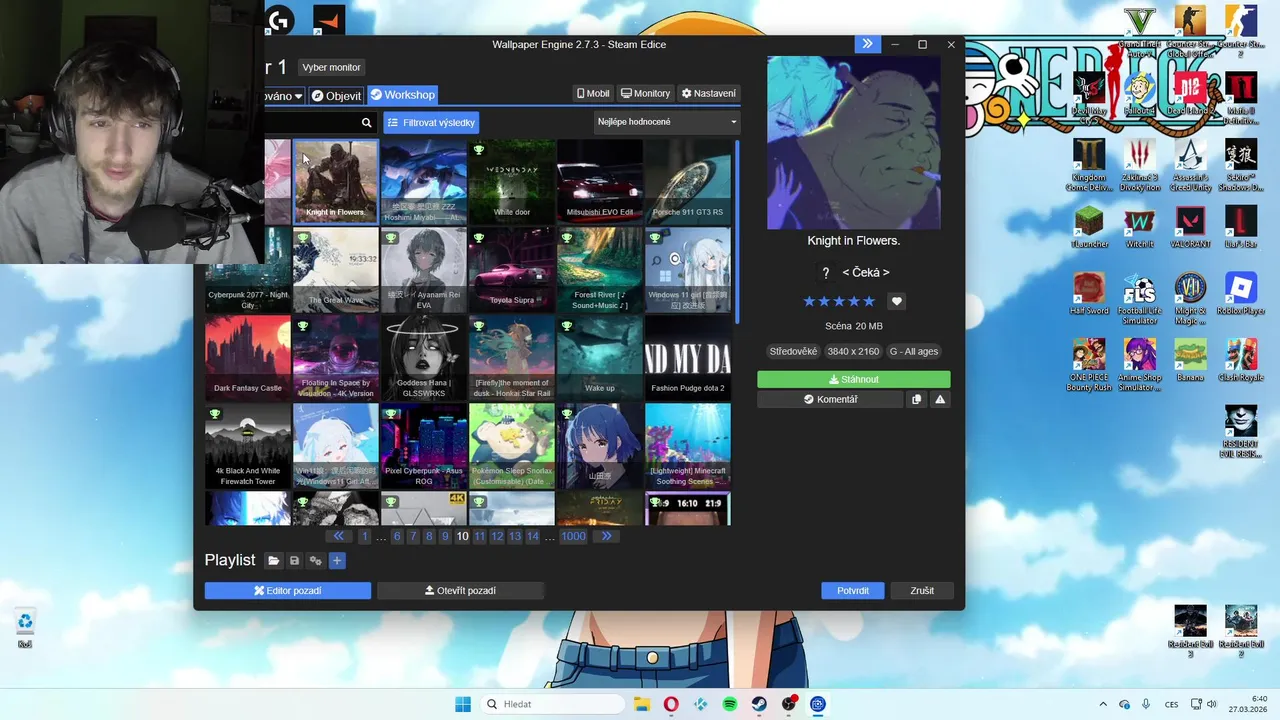Open the Mobil section

pyautogui.click(x=593, y=93)
